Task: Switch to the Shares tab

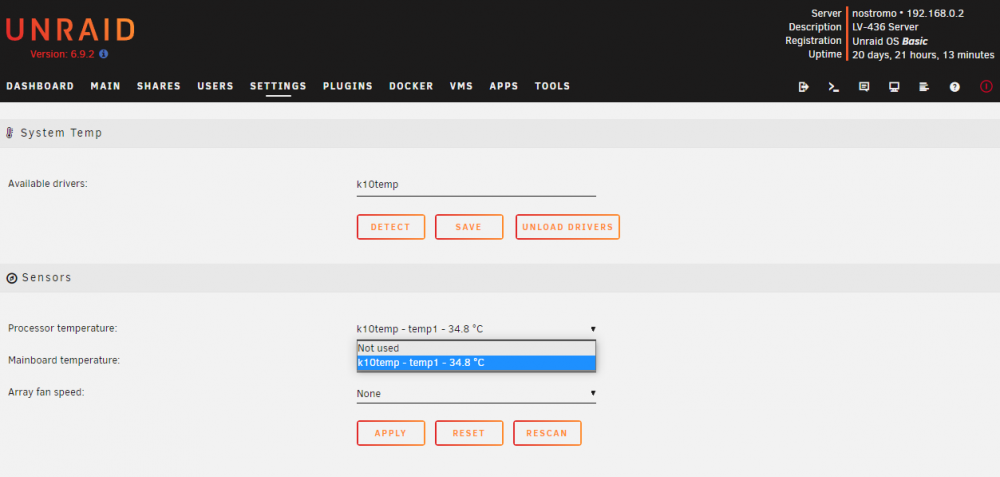Action: (x=159, y=86)
